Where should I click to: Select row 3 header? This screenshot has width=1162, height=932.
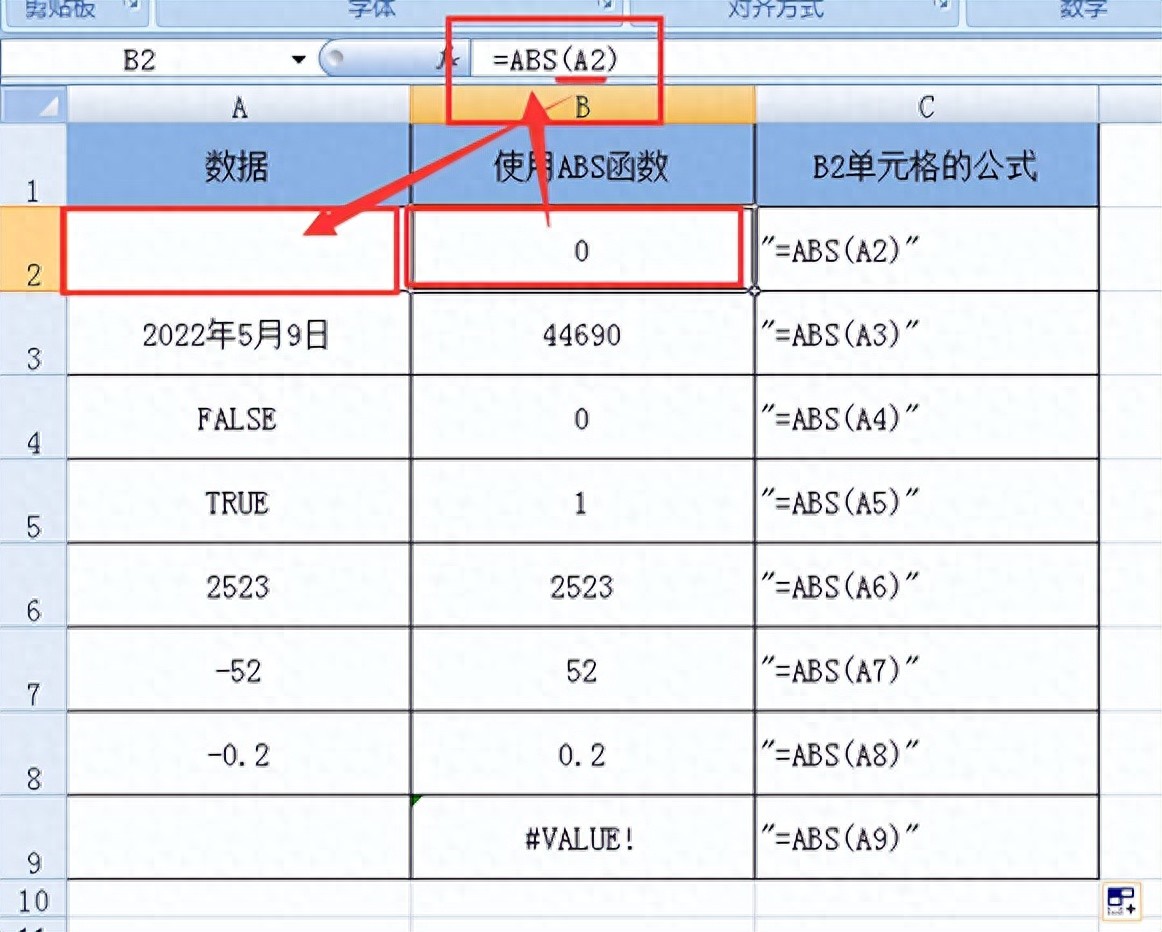(x=33, y=333)
